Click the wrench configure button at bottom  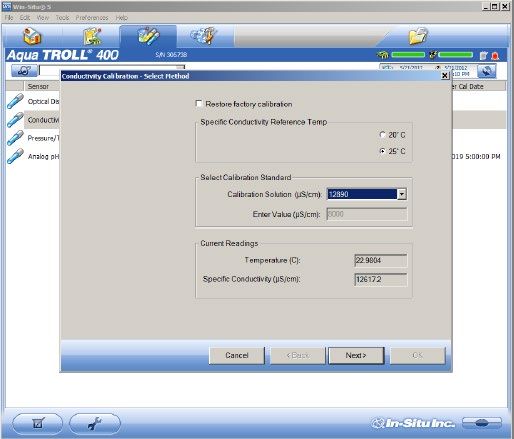(x=95, y=423)
